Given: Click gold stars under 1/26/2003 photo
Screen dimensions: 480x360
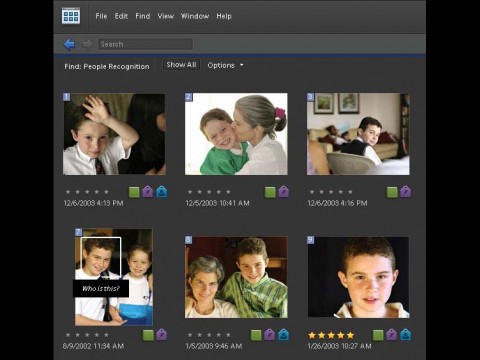Looking at the screenshot, I should pyautogui.click(x=331, y=335).
